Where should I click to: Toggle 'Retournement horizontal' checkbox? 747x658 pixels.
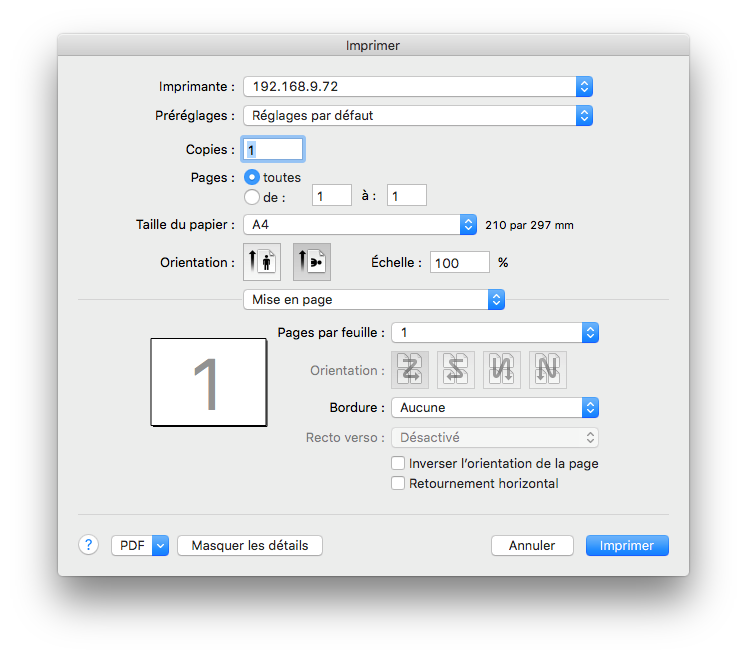pyautogui.click(x=398, y=484)
